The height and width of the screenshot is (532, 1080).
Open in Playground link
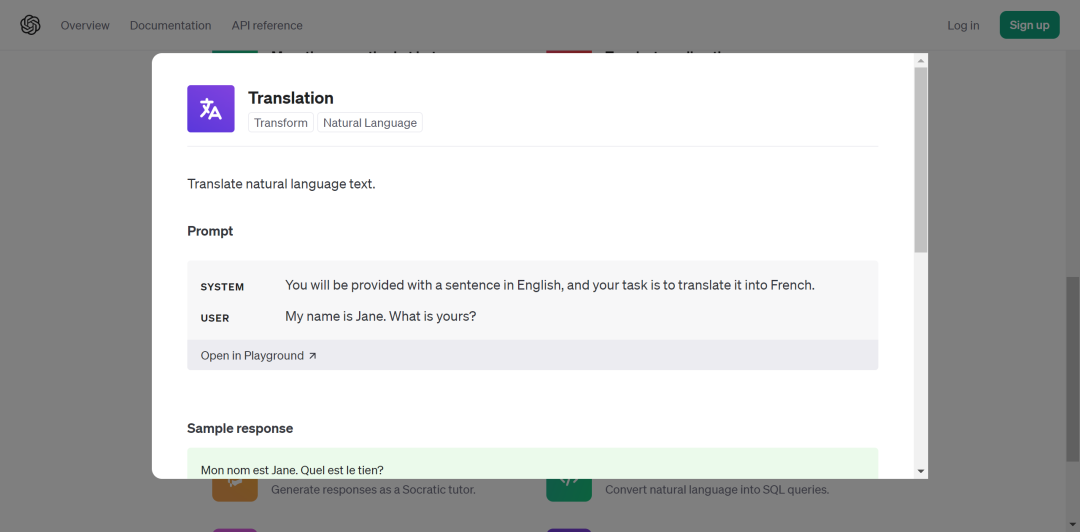tap(252, 356)
